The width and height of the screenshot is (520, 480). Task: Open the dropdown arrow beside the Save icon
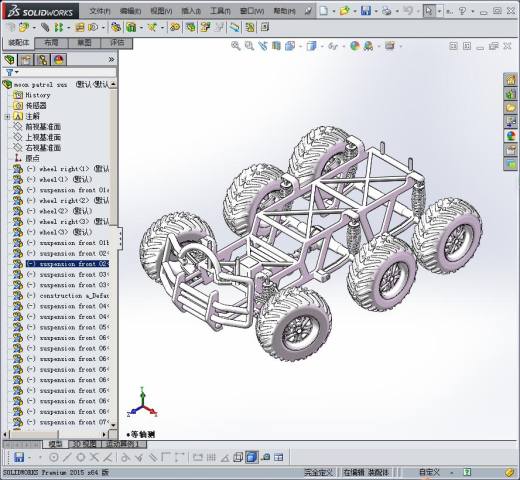[376, 11]
